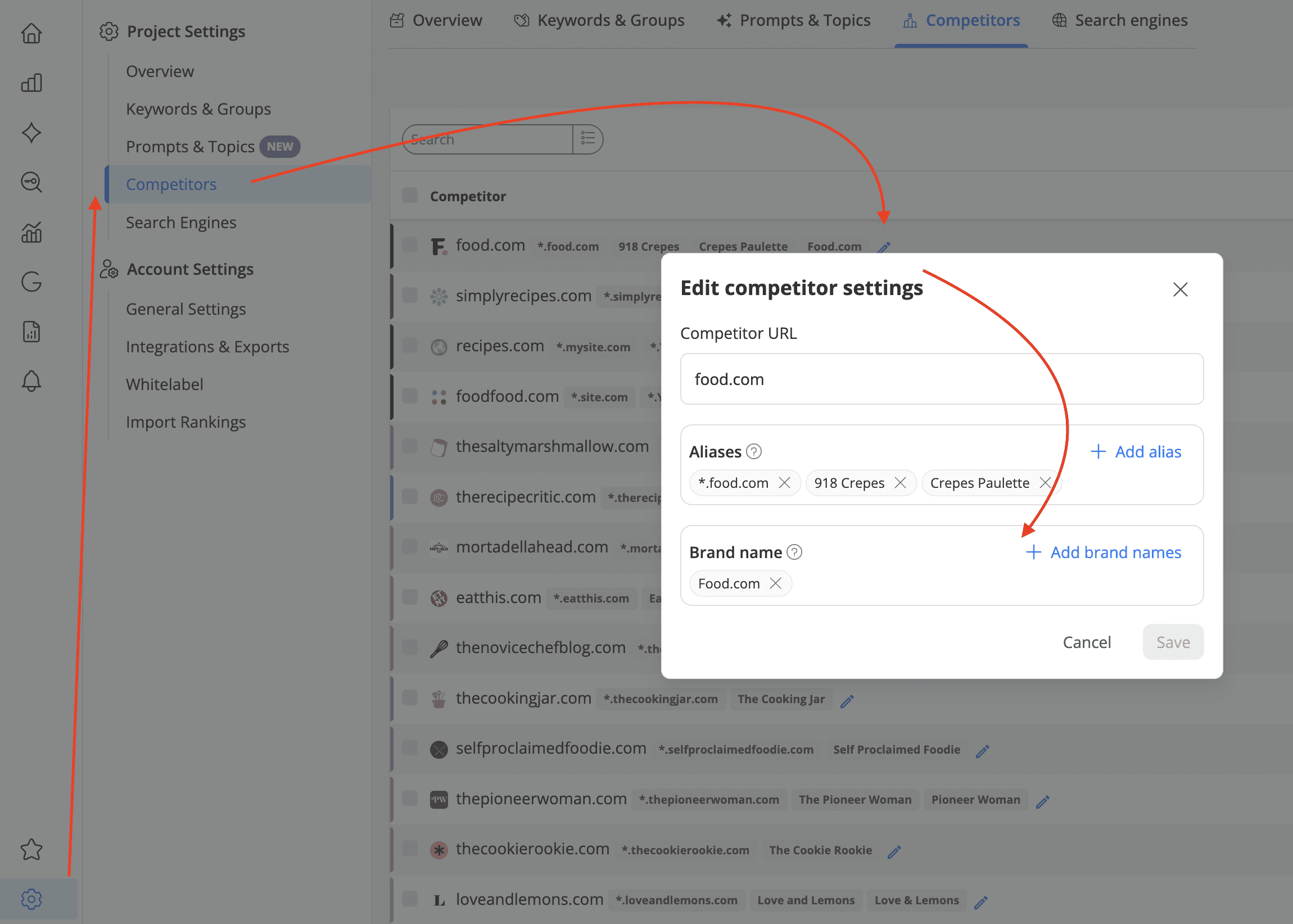1293x924 pixels.
Task: Click the Aliases help question mark
Action: pos(753,451)
